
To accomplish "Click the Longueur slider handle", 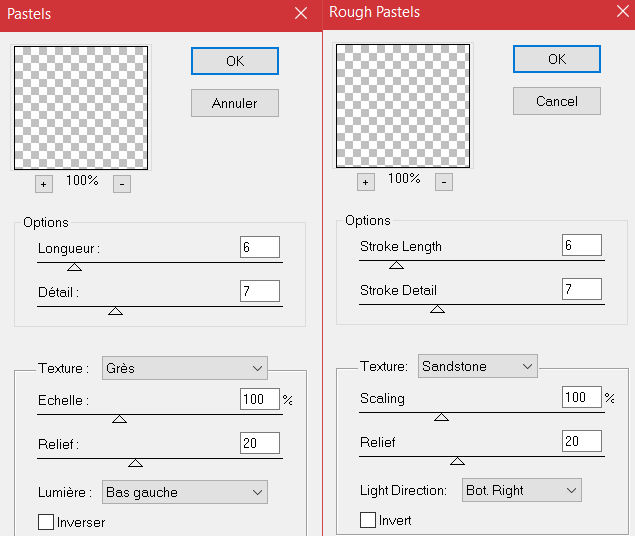I will [x=74, y=267].
